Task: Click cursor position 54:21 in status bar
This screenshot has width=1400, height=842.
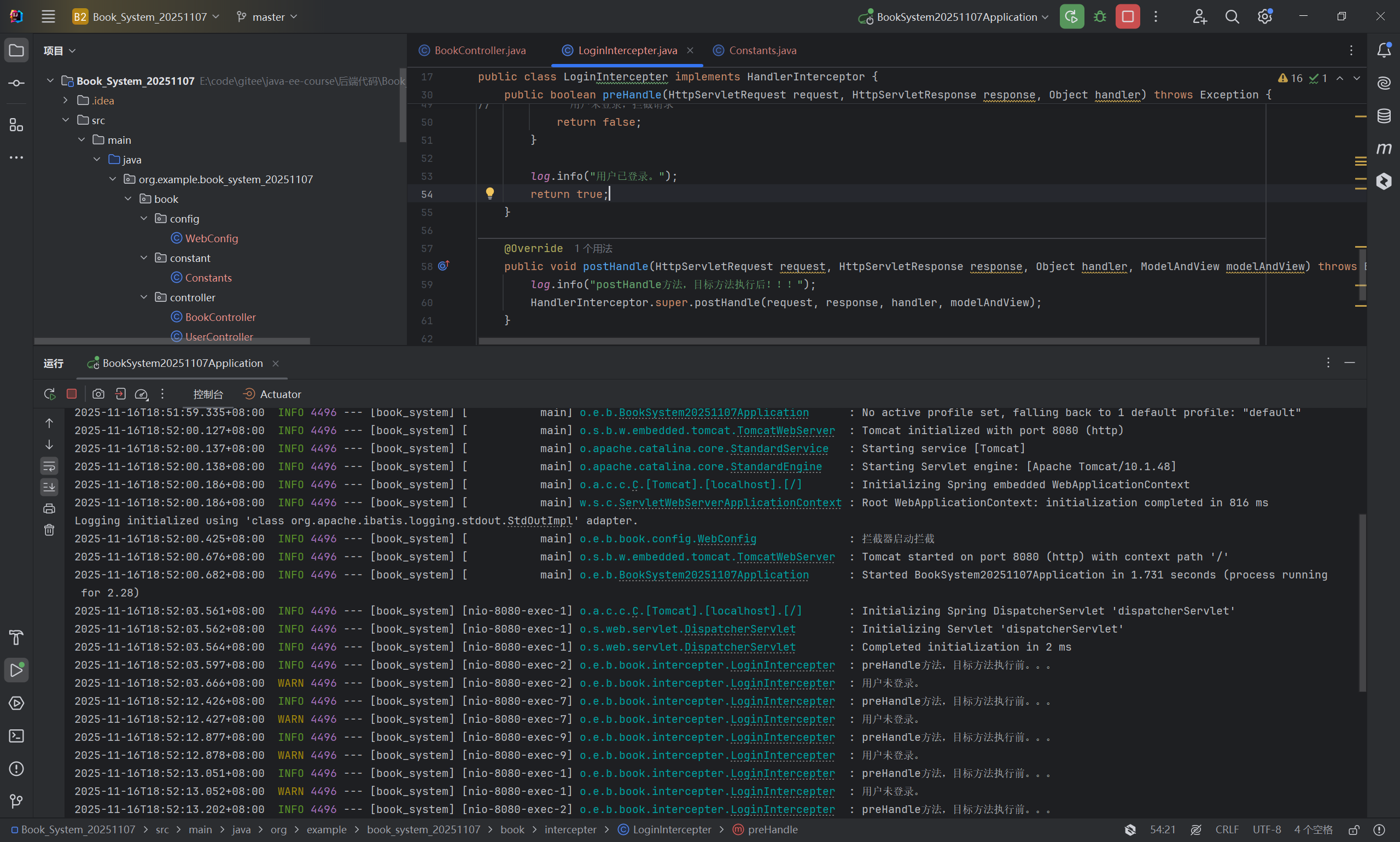Action: (1163, 829)
